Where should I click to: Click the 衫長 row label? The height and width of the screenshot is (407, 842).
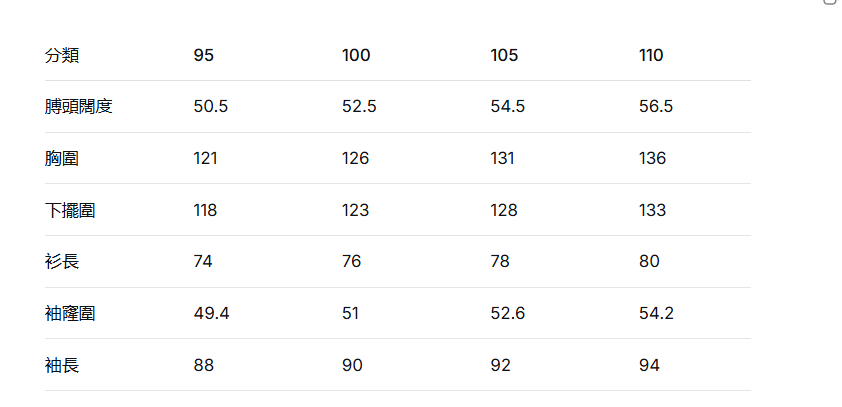62,261
